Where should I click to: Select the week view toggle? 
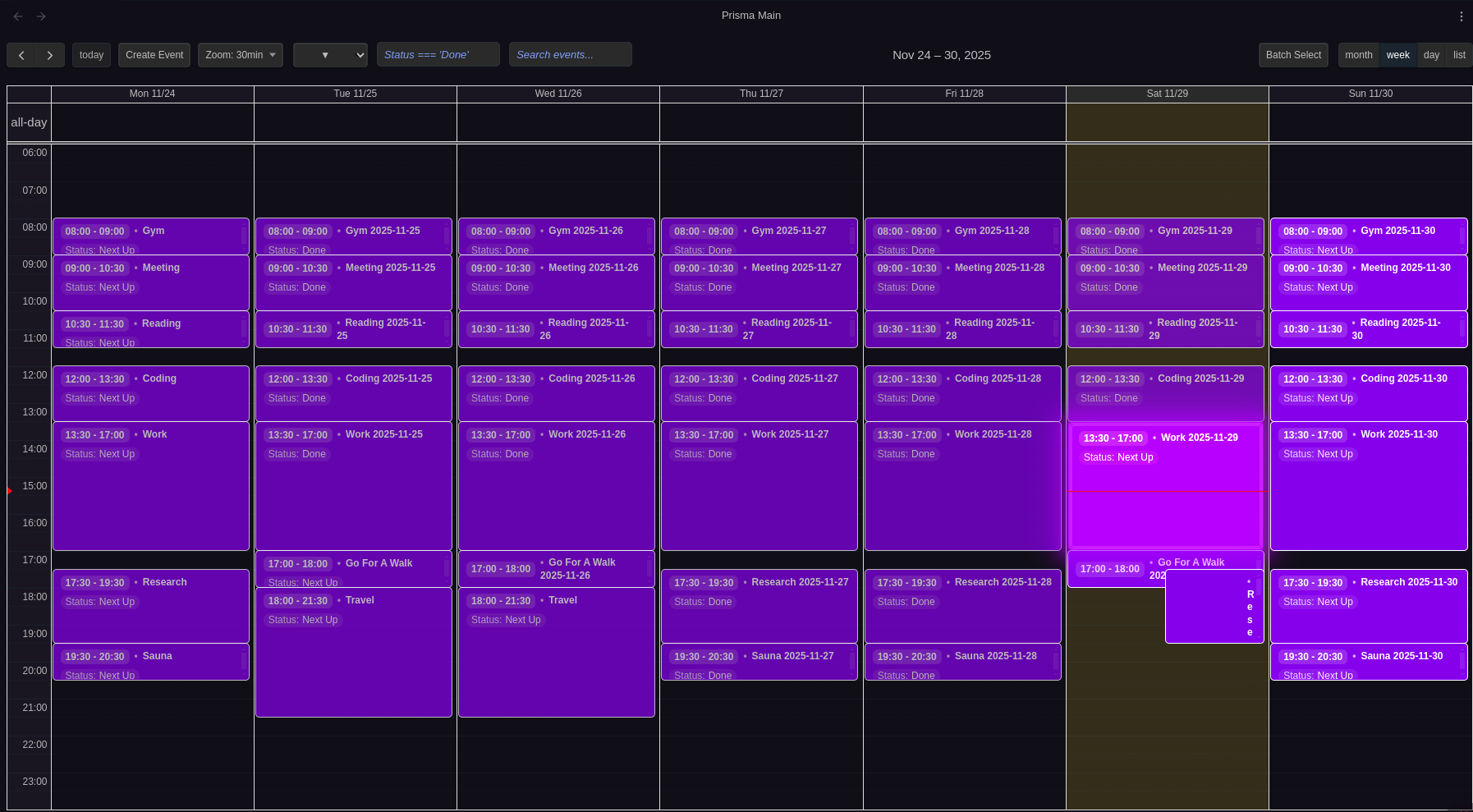pos(1397,55)
